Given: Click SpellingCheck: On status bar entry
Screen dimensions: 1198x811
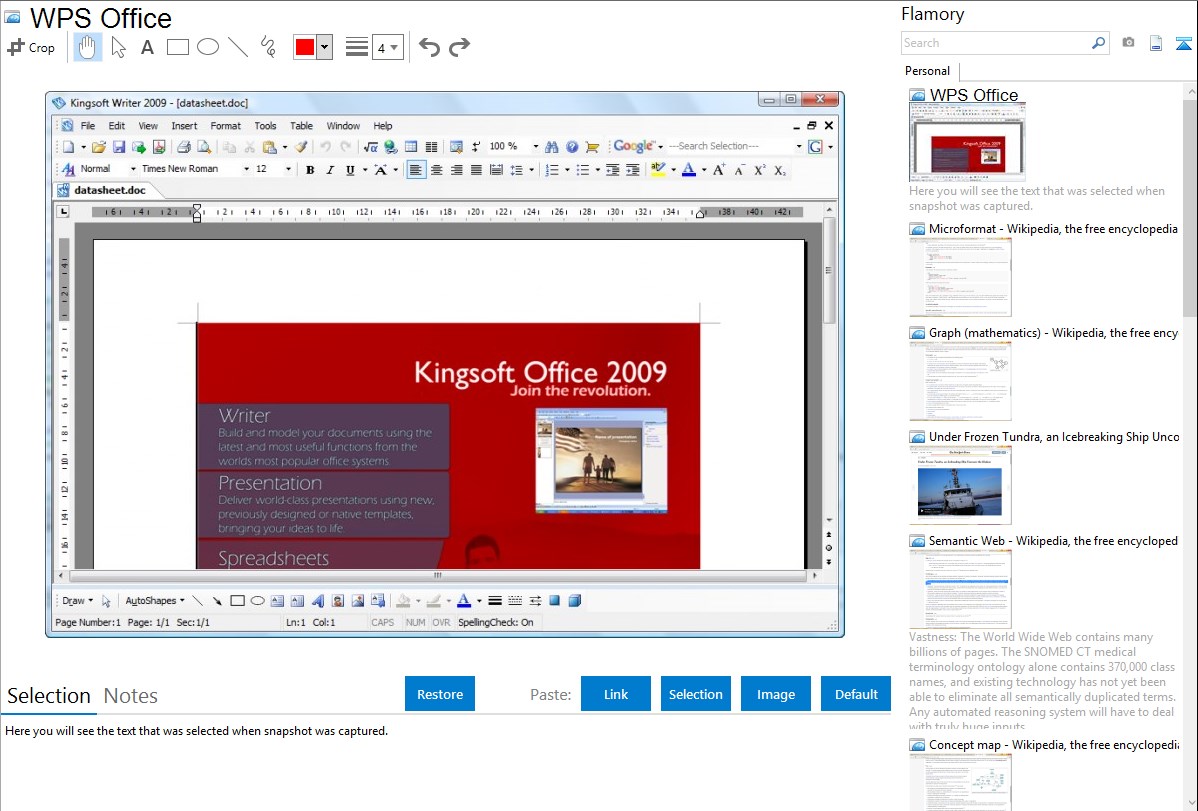Looking at the screenshot, I should tap(496, 622).
